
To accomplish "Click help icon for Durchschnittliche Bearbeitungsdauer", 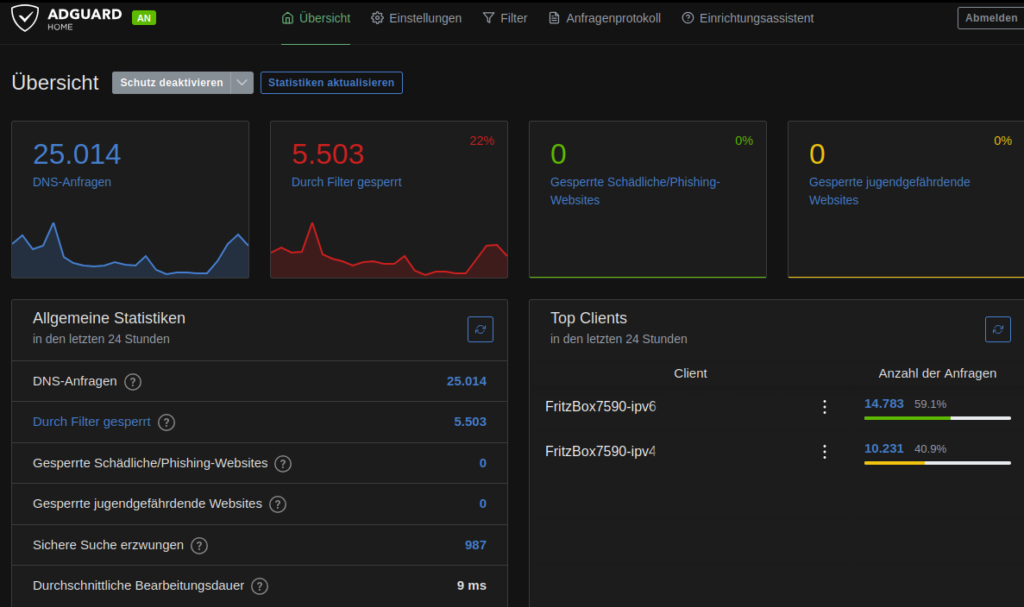I will click(260, 586).
